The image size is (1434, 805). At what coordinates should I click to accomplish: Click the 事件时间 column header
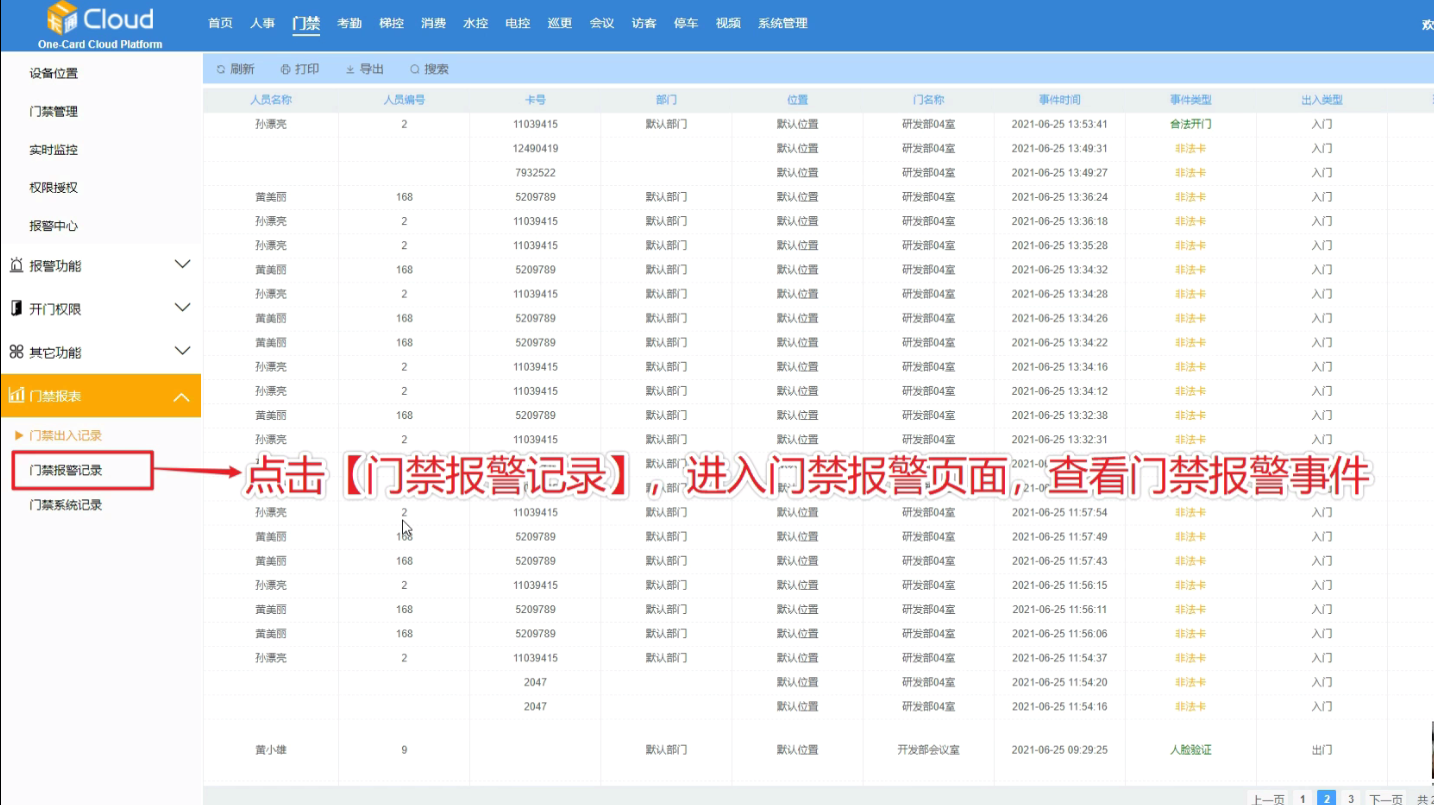click(1059, 100)
